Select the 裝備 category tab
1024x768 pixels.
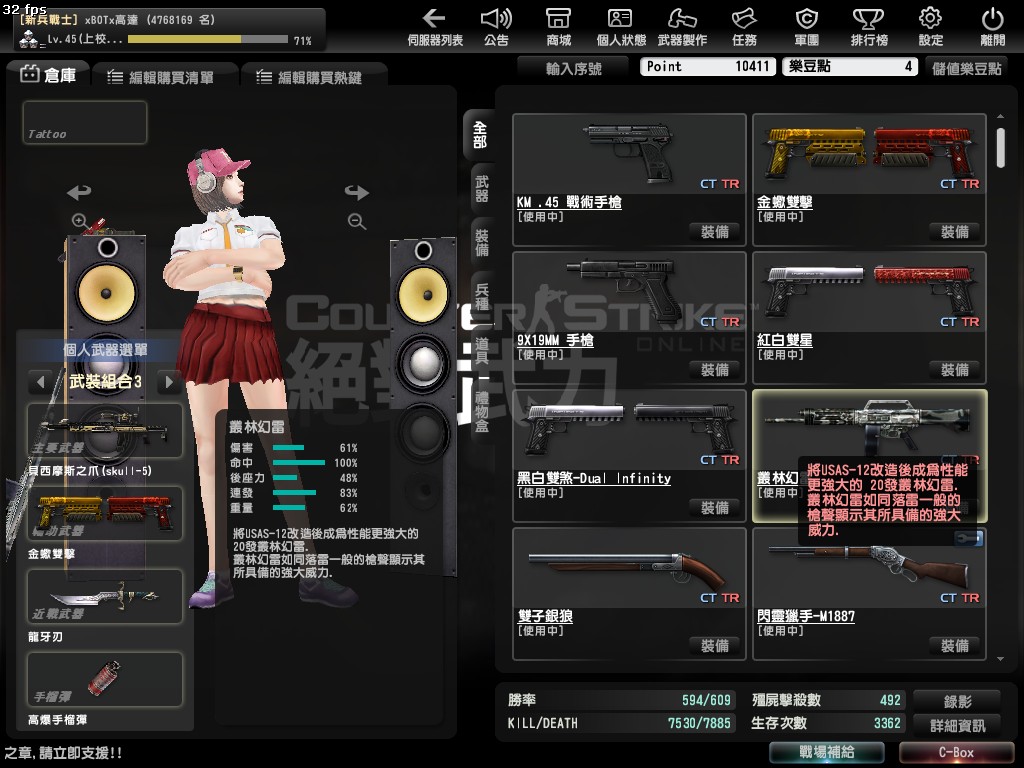481,243
